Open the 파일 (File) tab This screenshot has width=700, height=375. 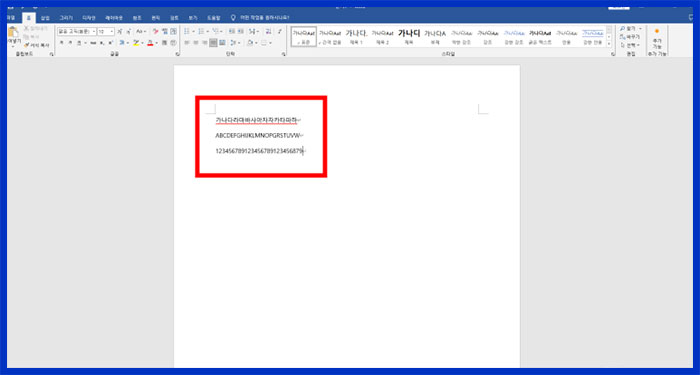coord(11,18)
